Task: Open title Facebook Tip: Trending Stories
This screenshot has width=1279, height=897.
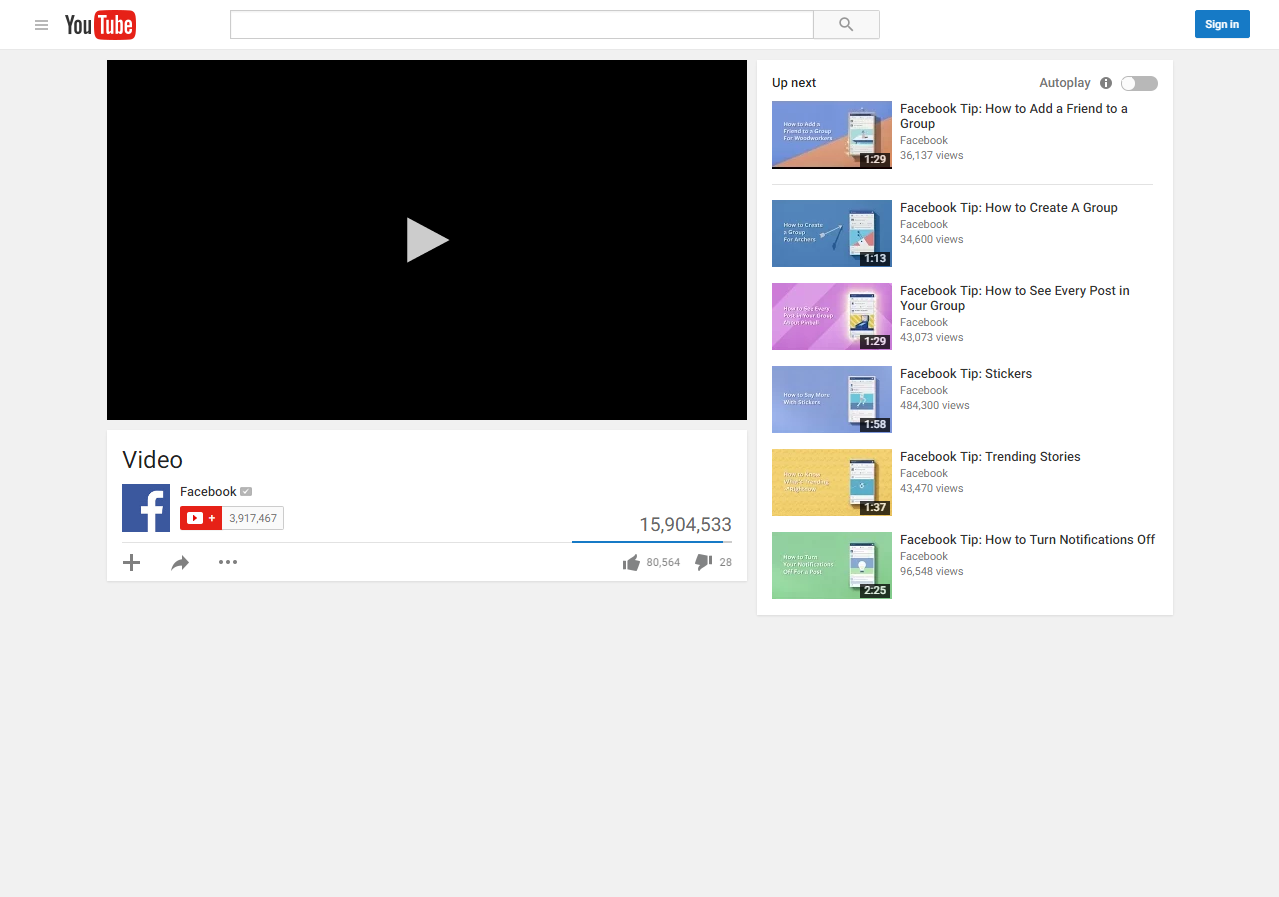Action: (x=990, y=457)
